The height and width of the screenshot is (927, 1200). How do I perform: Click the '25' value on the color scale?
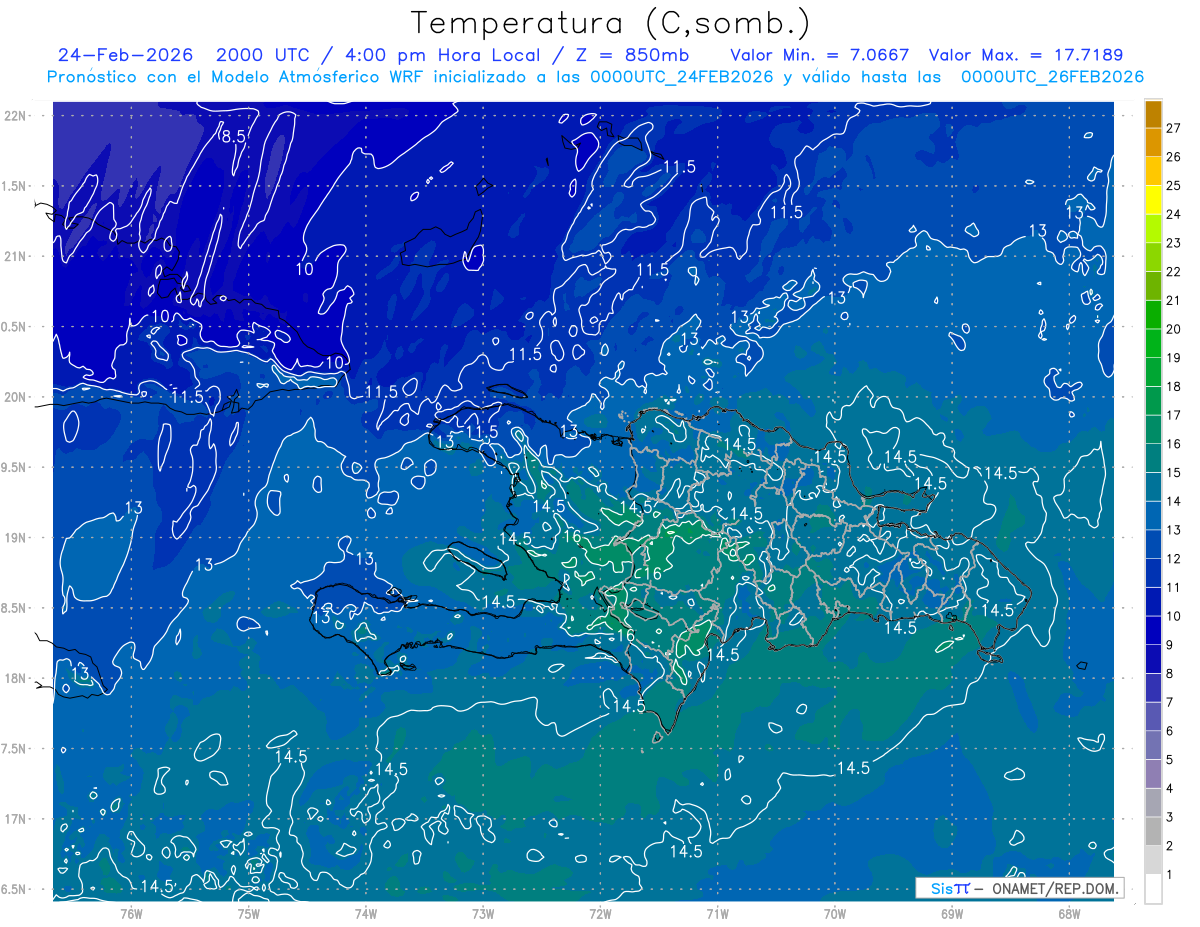click(1174, 185)
